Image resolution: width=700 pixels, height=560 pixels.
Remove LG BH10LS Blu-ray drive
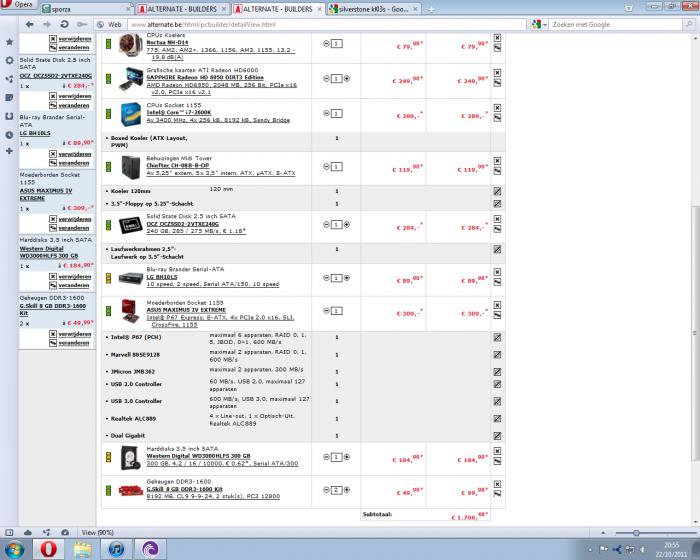(x=497, y=272)
